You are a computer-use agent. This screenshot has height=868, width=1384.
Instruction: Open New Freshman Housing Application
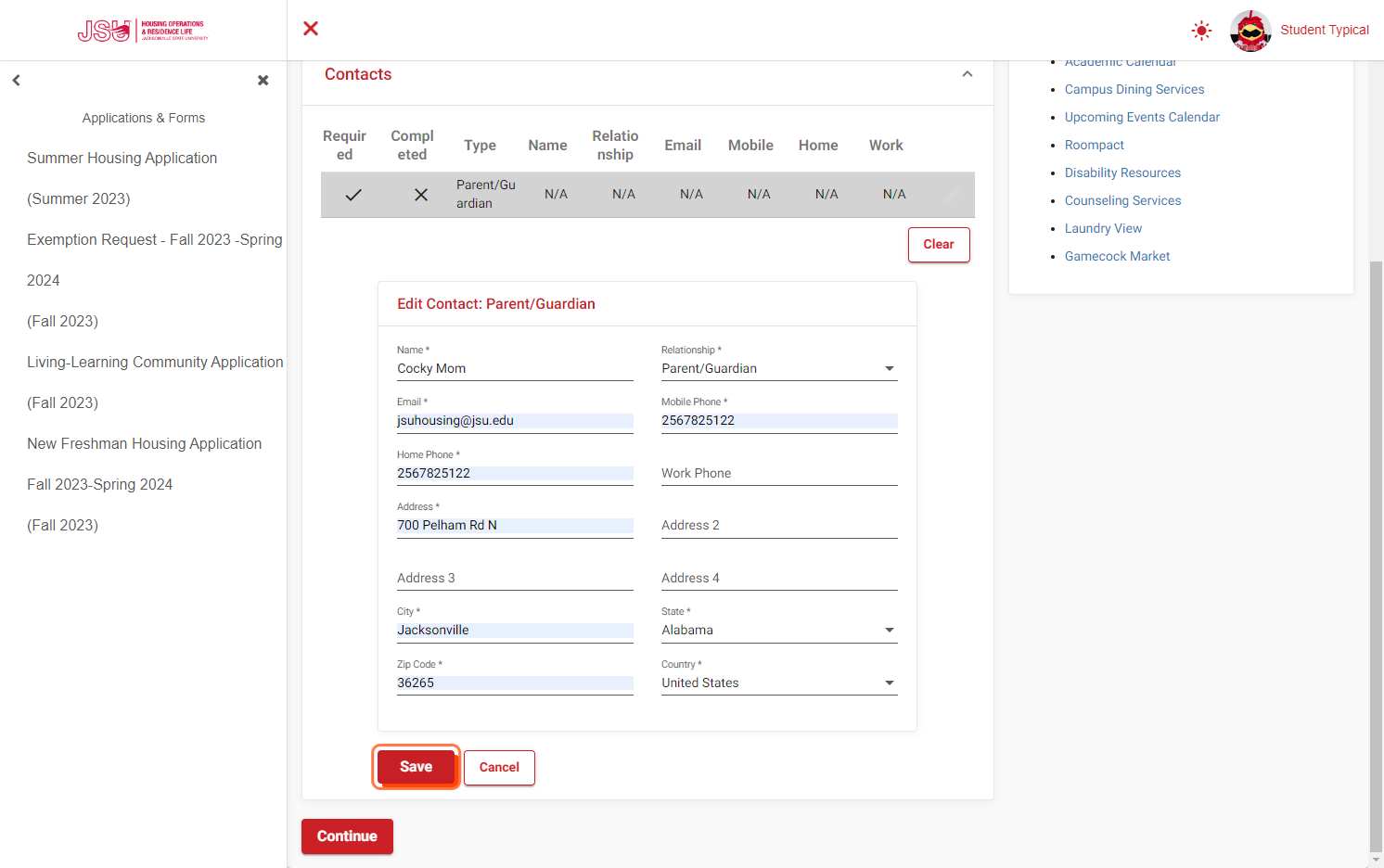144,484
